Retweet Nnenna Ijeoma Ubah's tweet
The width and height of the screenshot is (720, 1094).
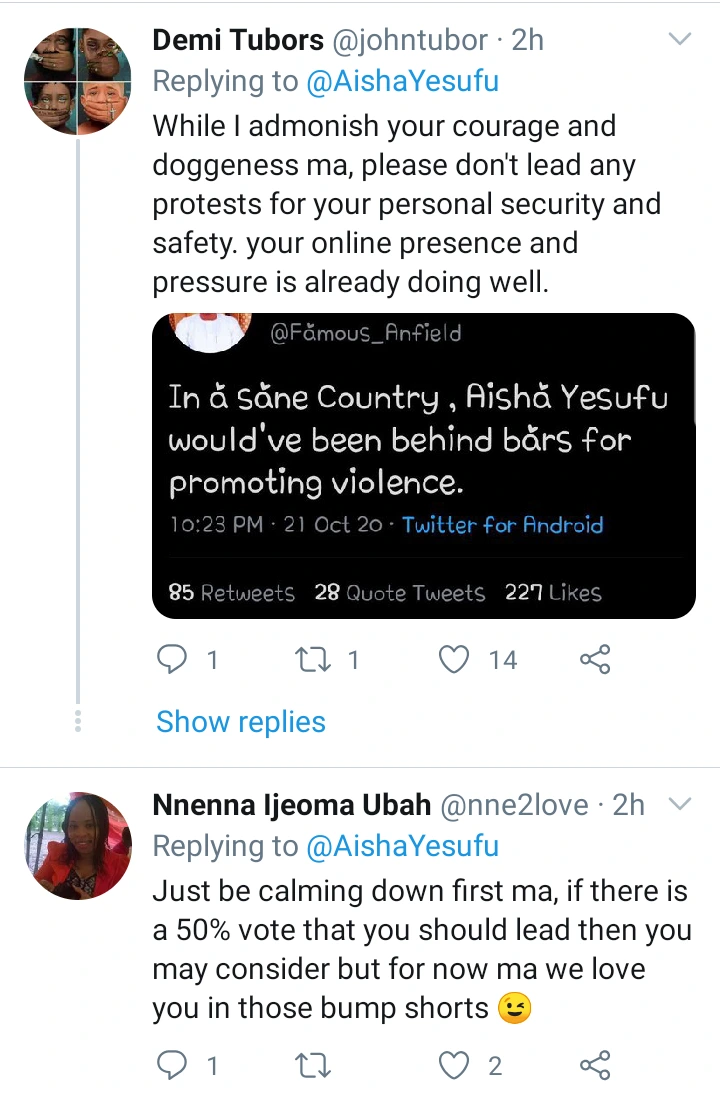pyautogui.click(x=312, y=1065)
